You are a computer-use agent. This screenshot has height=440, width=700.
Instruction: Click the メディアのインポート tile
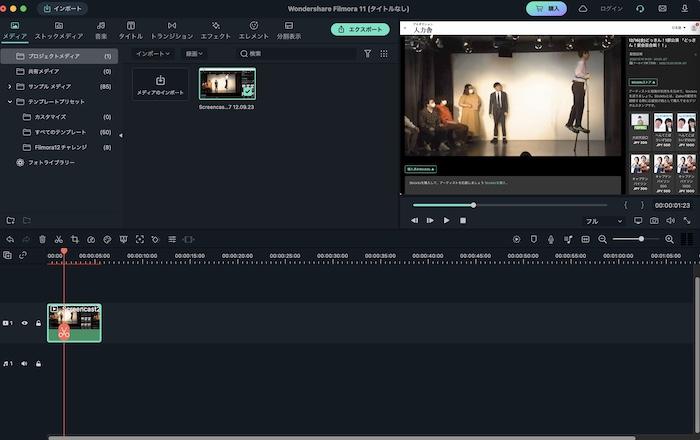[x=160, y=84]
